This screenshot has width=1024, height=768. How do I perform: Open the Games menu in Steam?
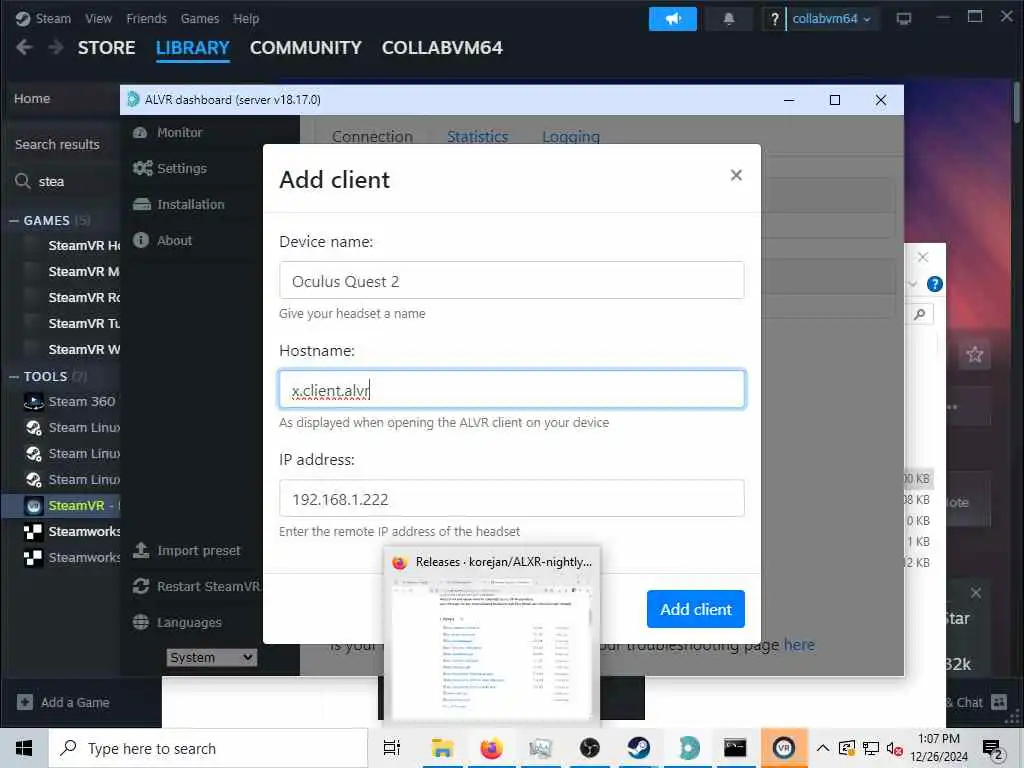point(200,18)
